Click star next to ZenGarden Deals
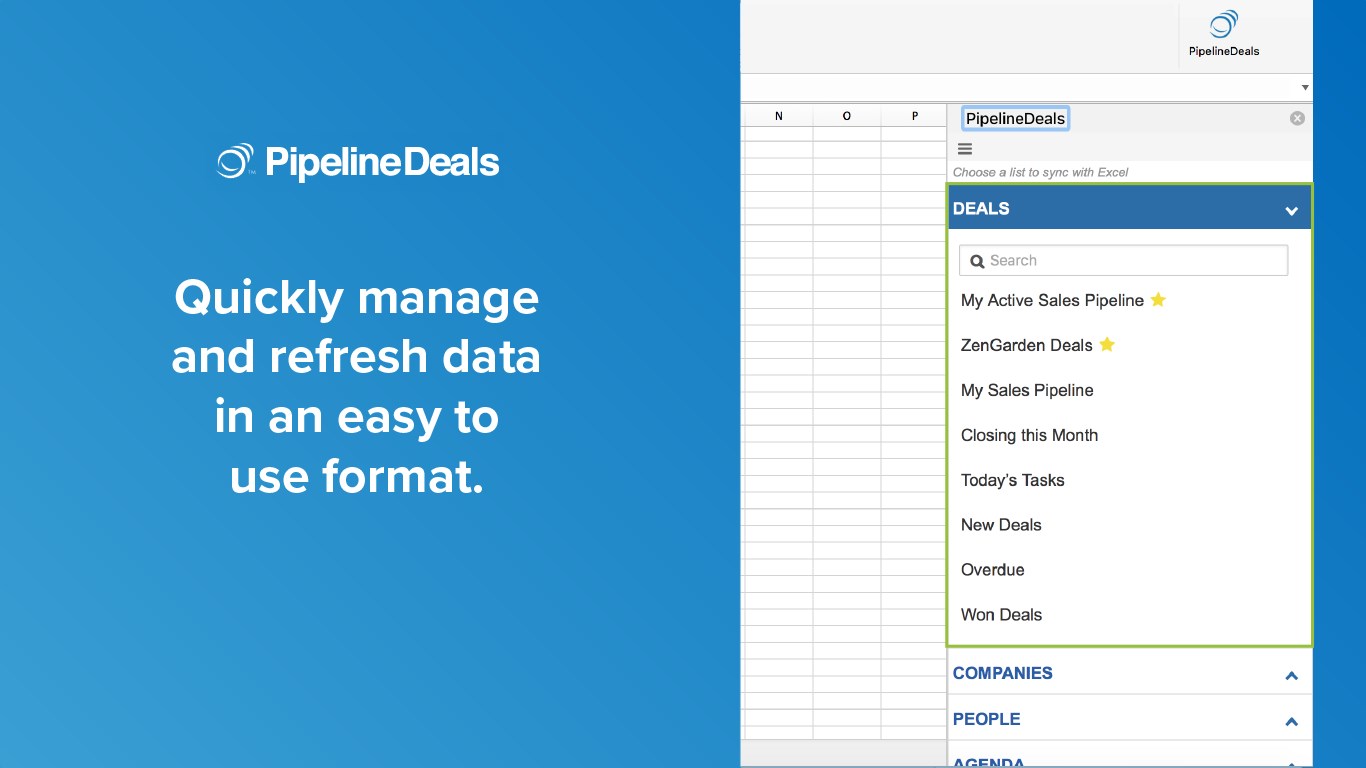 tap(1107, 344)
